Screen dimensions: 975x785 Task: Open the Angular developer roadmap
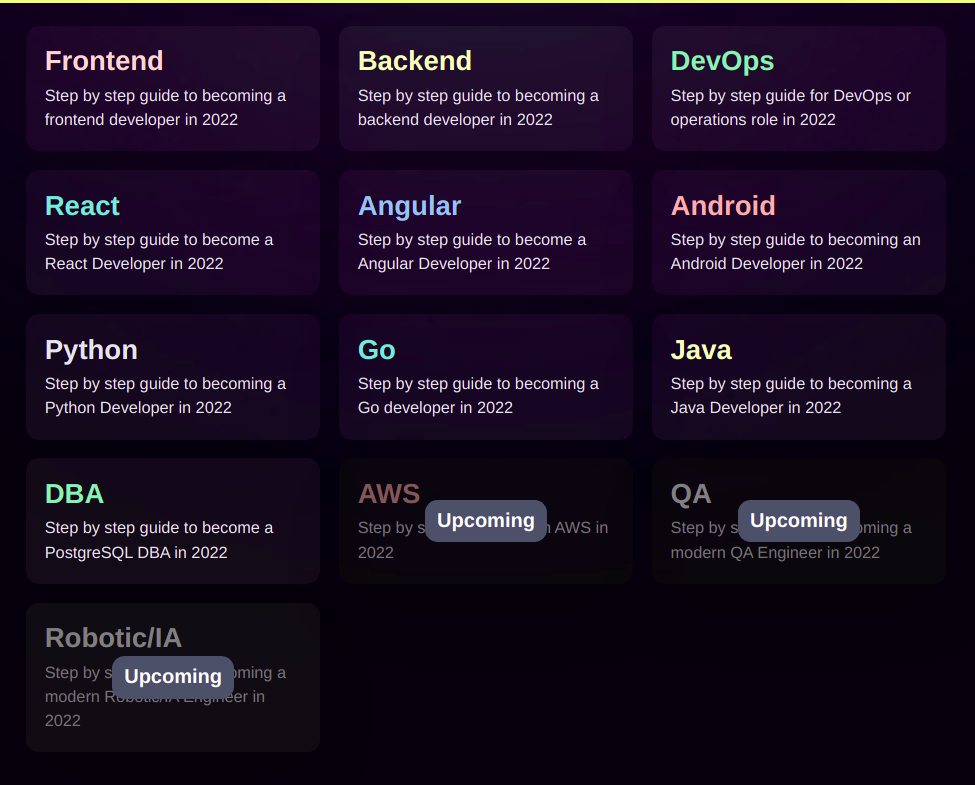tap(485, 232)
